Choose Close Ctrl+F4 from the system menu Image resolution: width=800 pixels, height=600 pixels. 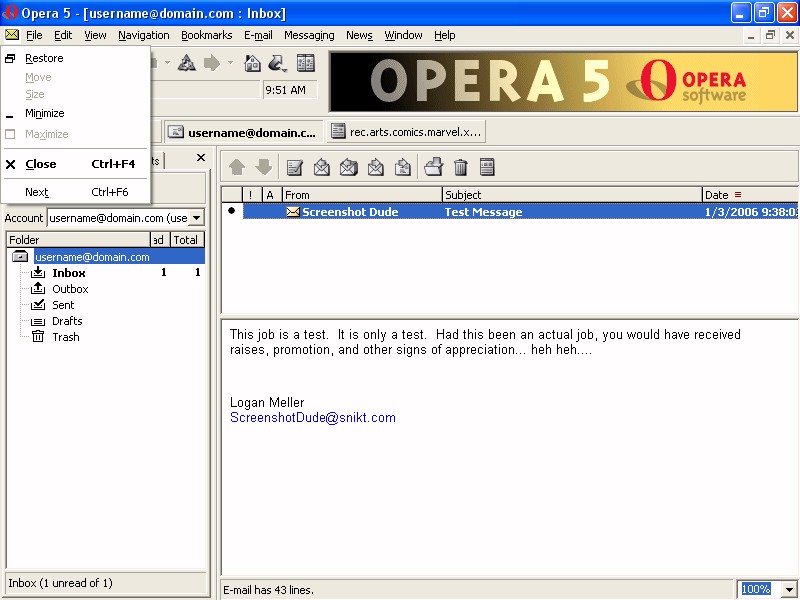[x=76, y=164]
